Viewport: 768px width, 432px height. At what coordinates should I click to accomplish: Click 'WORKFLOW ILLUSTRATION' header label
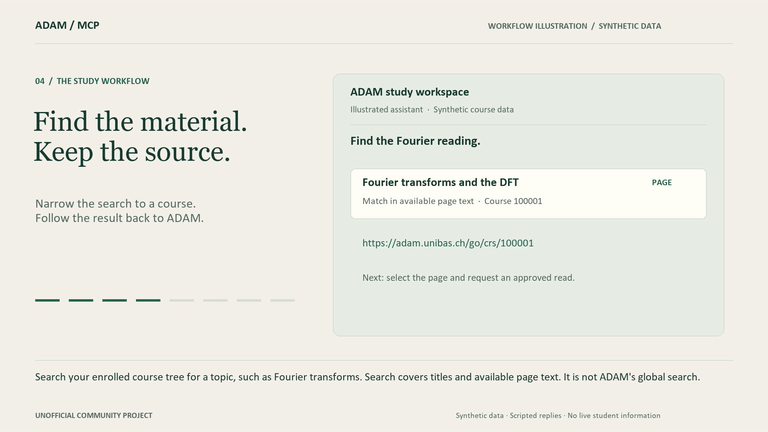[537, 26]
